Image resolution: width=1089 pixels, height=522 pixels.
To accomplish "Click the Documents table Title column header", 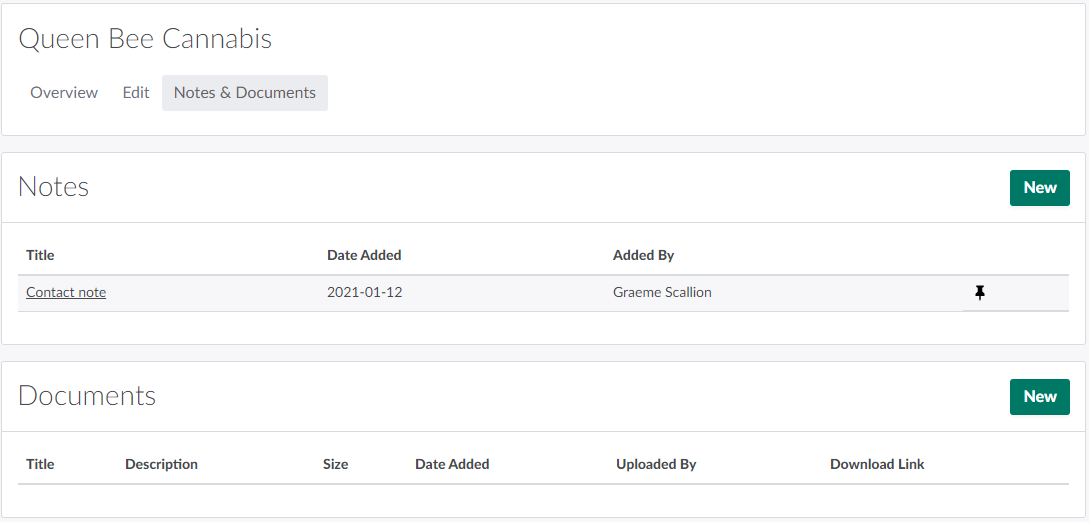I will (x=40, y=465).
